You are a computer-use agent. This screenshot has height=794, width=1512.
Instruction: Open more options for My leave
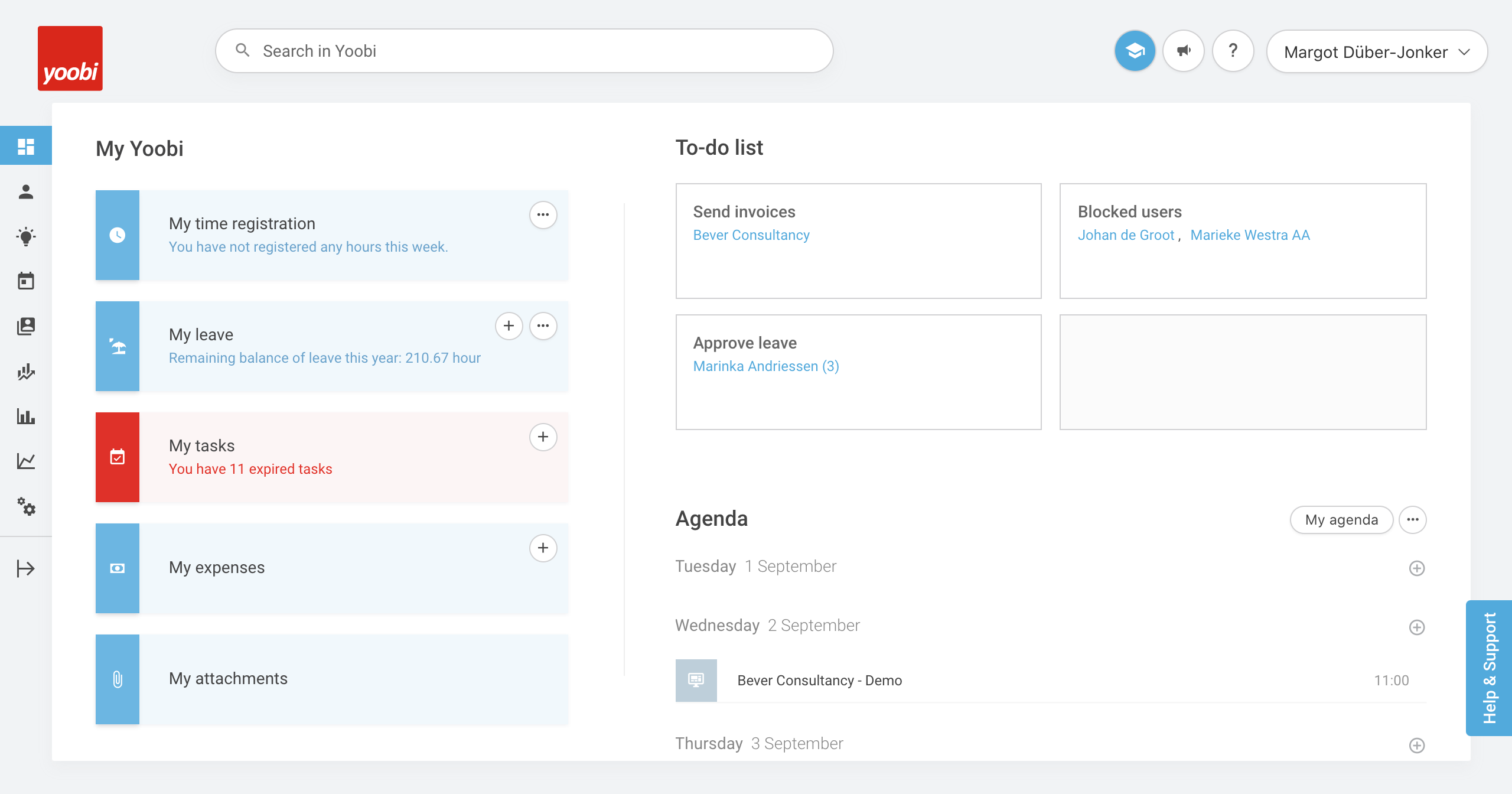(543, 326)
